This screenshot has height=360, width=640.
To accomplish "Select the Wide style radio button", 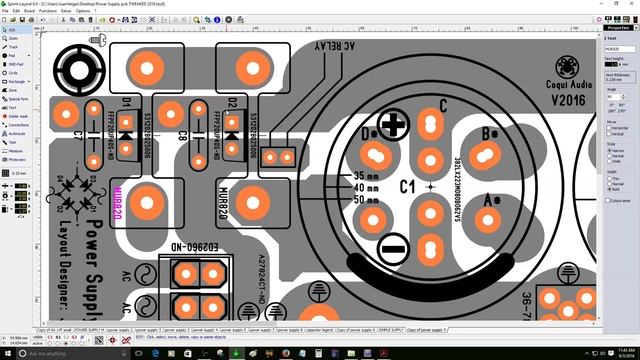I will [x=609, y=161].
